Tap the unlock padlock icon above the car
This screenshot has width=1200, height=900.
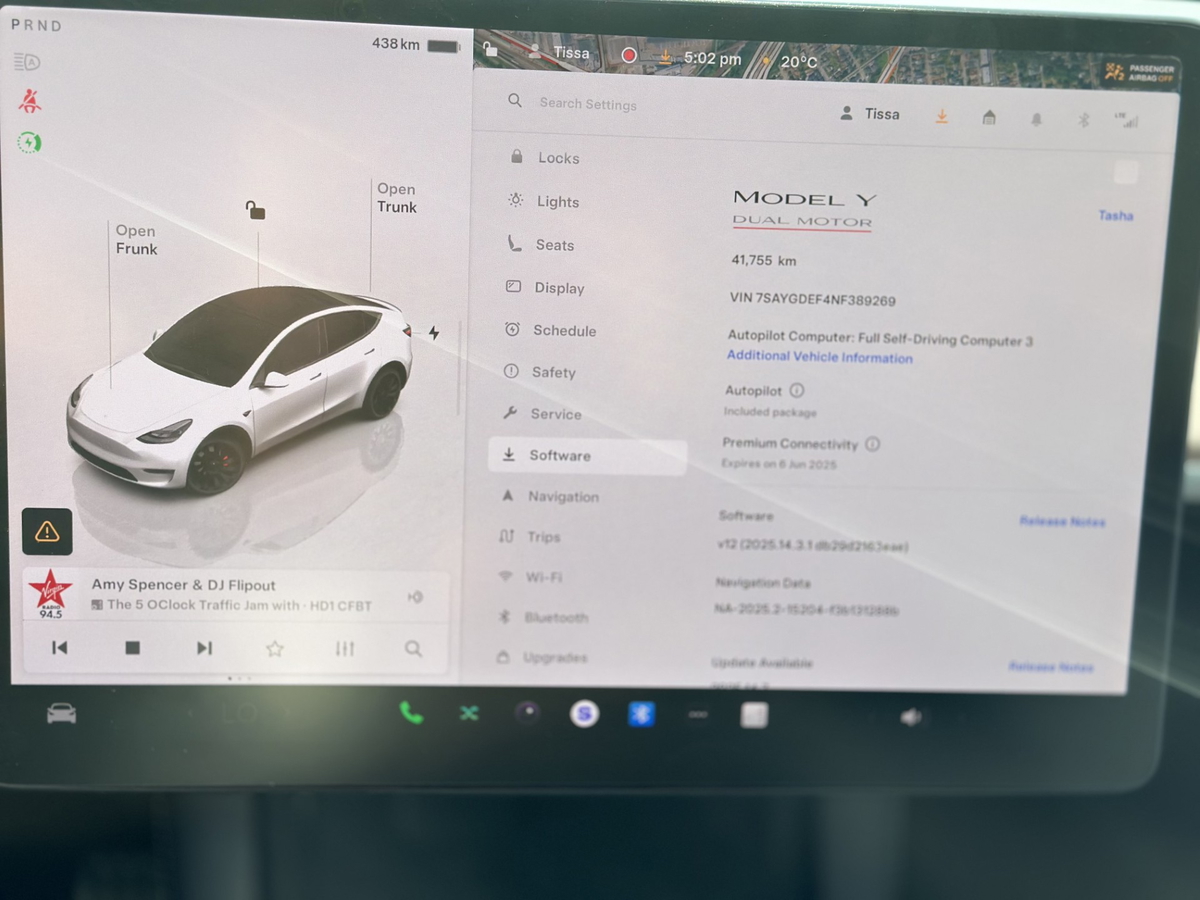tap(256, 210)
